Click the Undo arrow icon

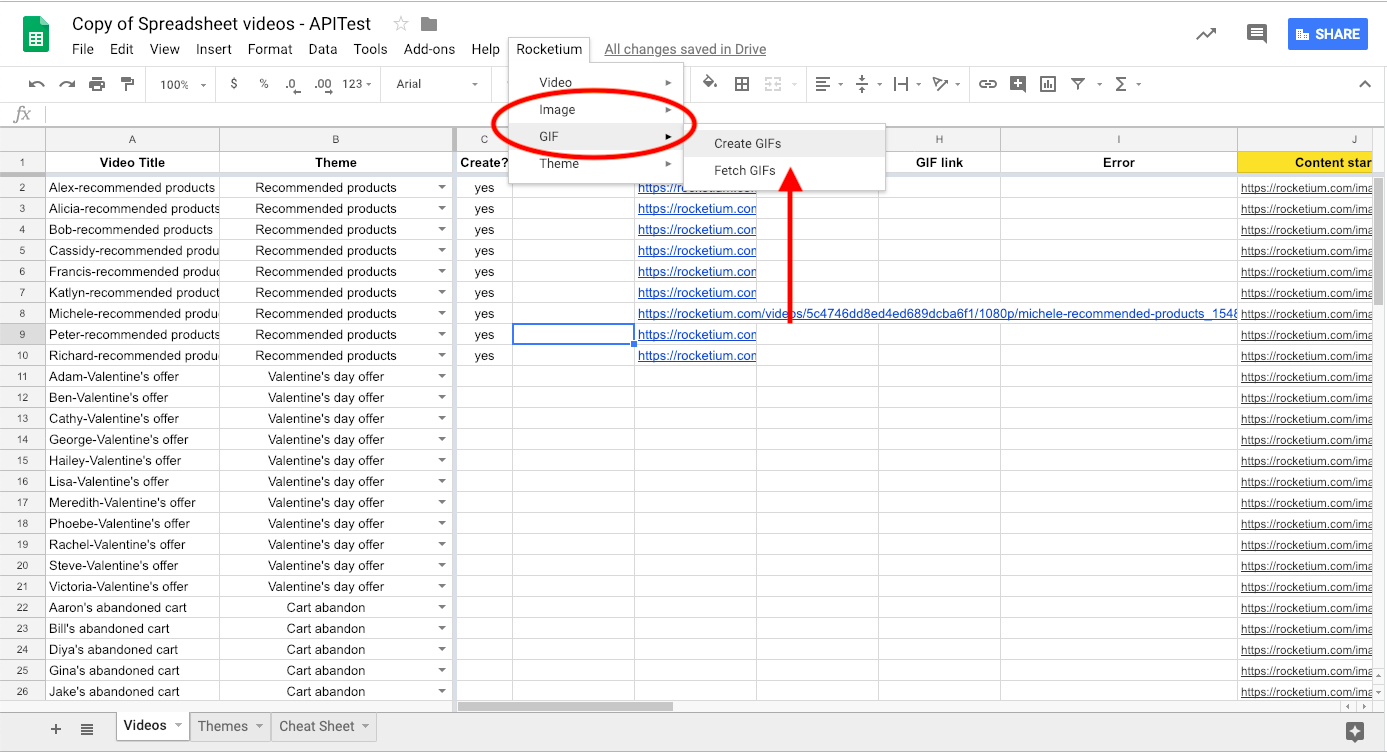point(37,84)
